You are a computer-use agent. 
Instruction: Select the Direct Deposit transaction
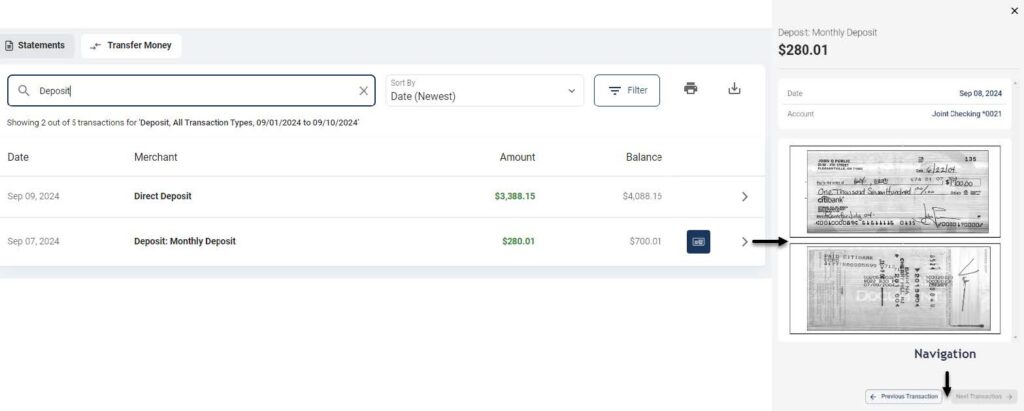pos(382,197)
